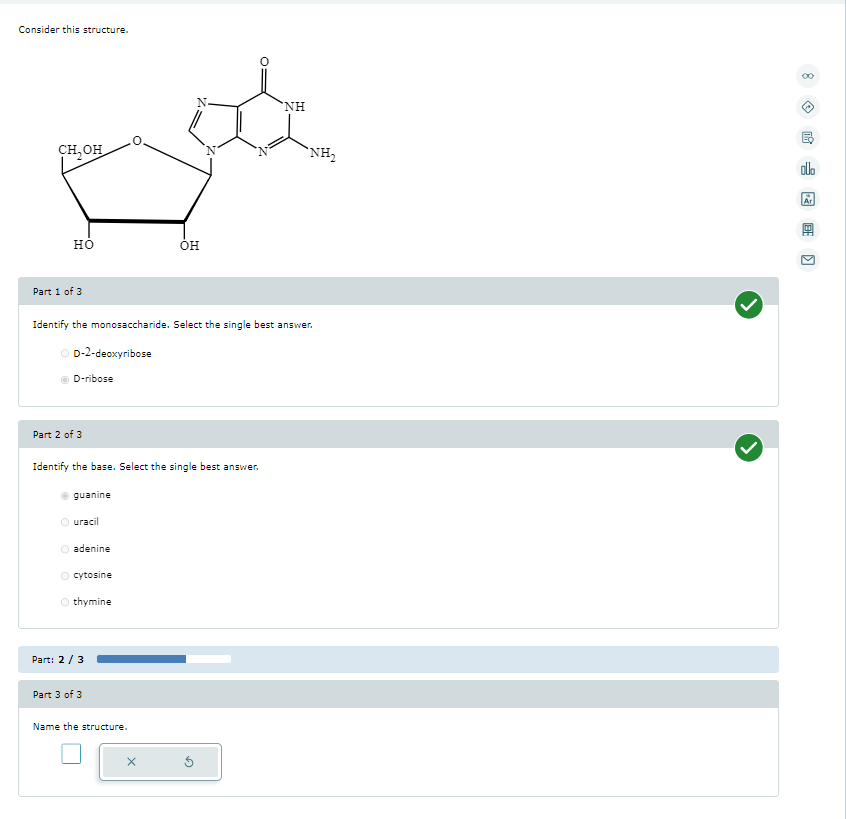Select the D-ribose radio option
The height and width of the screenshot is (819, 846).
click(64, 379)
